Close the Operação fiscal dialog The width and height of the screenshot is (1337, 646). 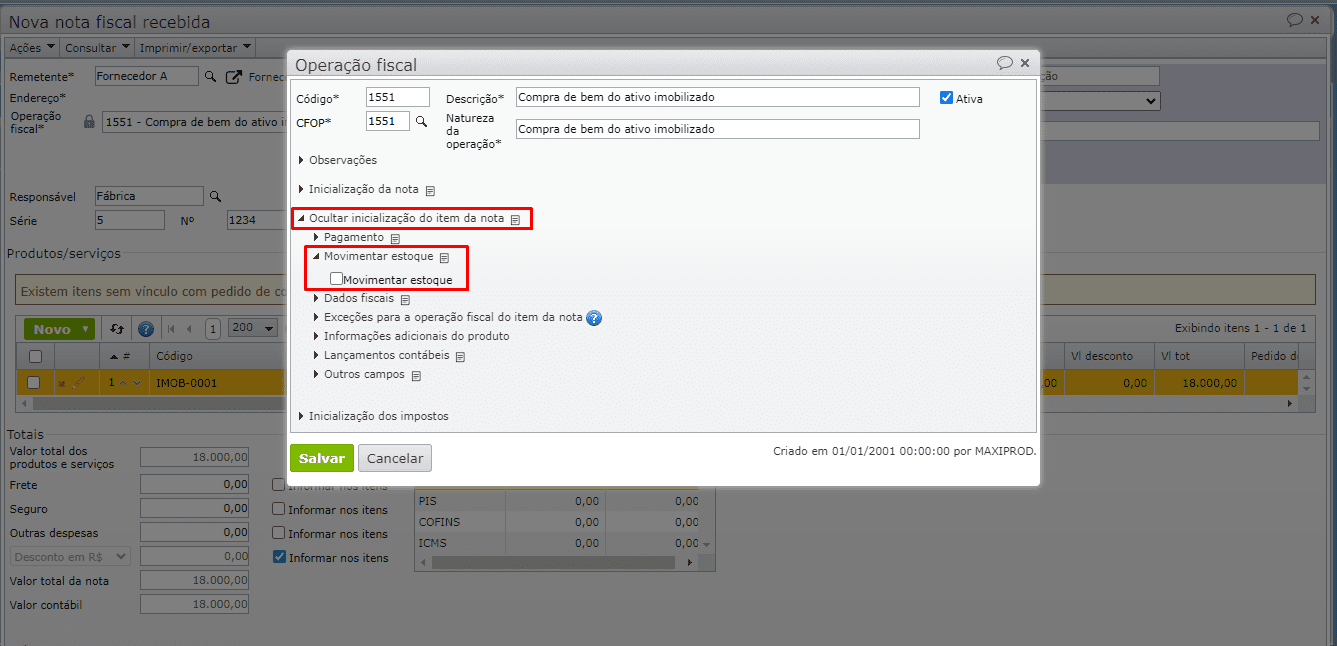tap(1024, 63)
